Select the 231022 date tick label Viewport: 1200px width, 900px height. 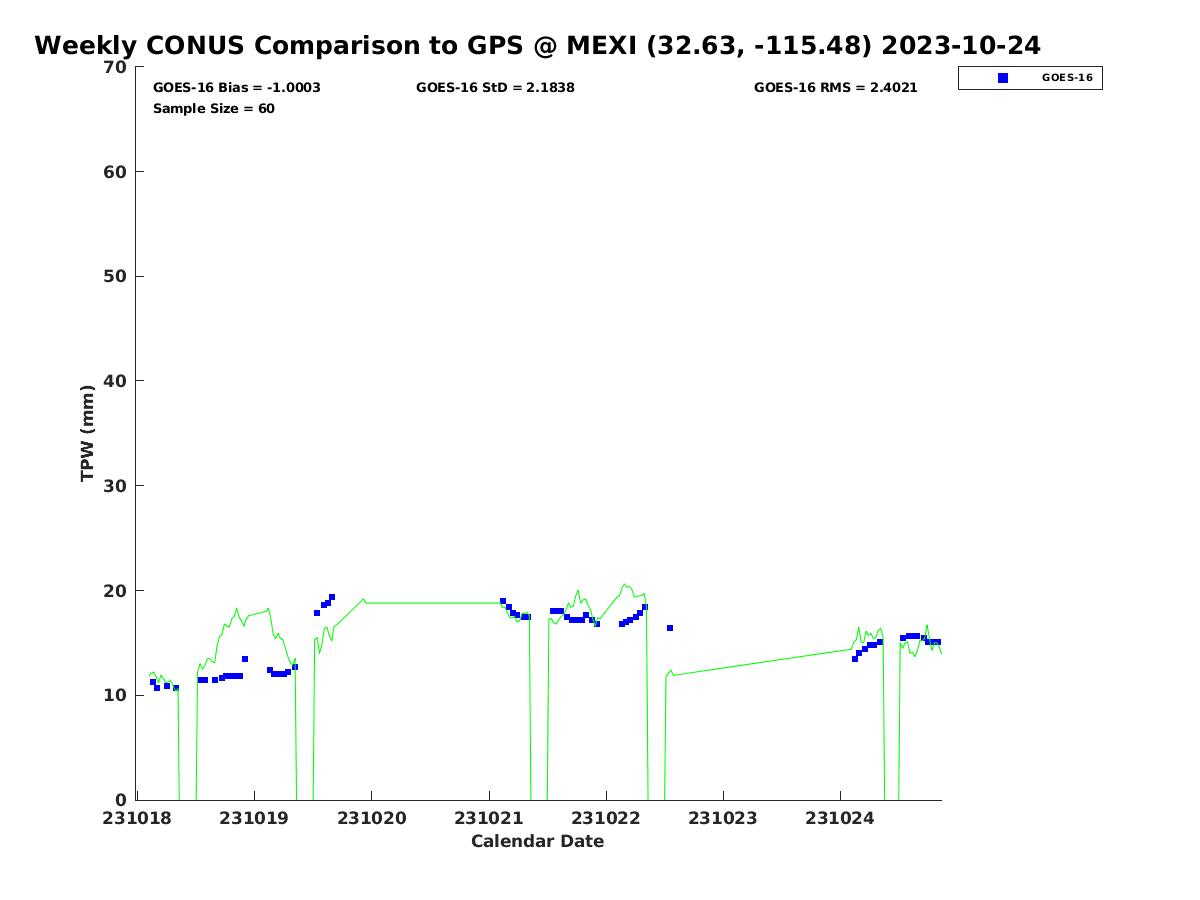click(x=606, y=818)
